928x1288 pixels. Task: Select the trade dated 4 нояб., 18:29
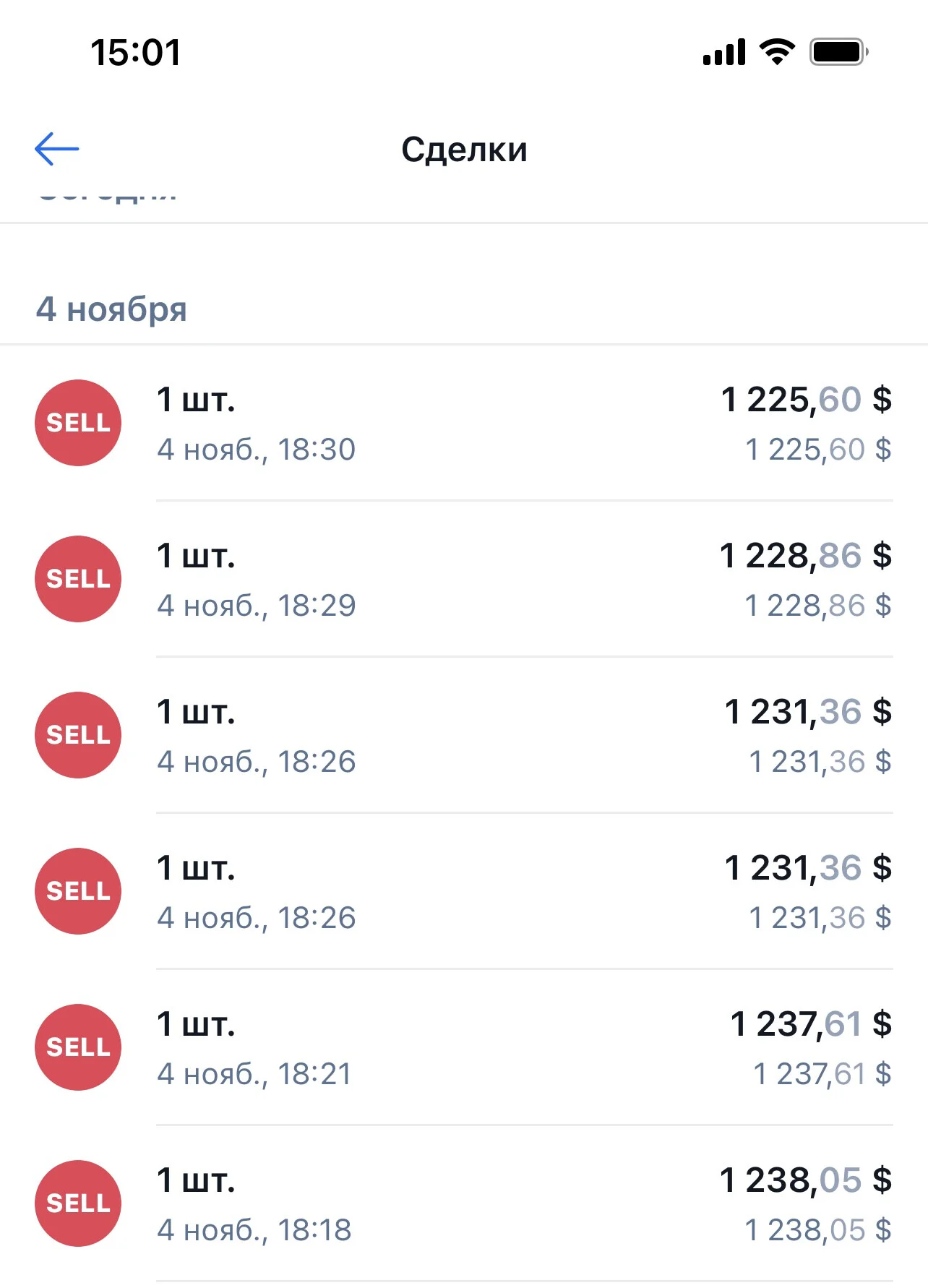tap(257, 606)
